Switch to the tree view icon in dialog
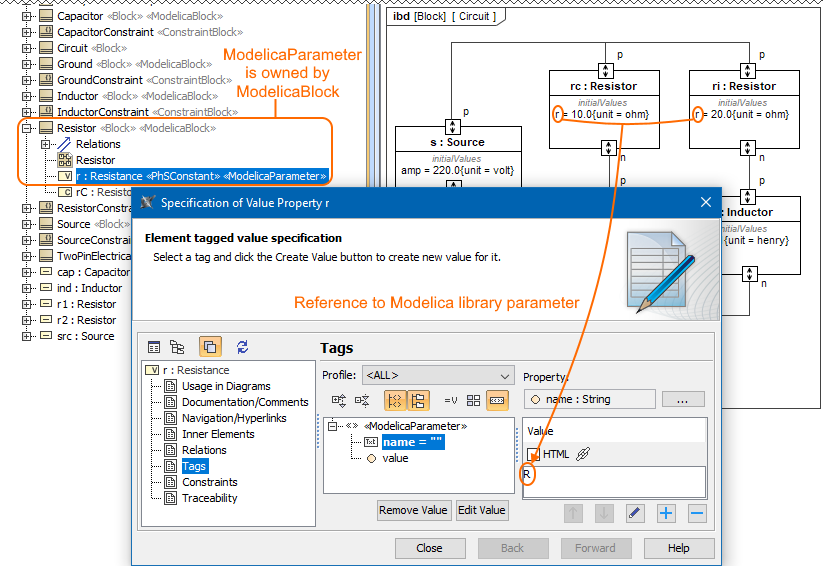This screenshot has height=566, width=823. pos(177,347)
